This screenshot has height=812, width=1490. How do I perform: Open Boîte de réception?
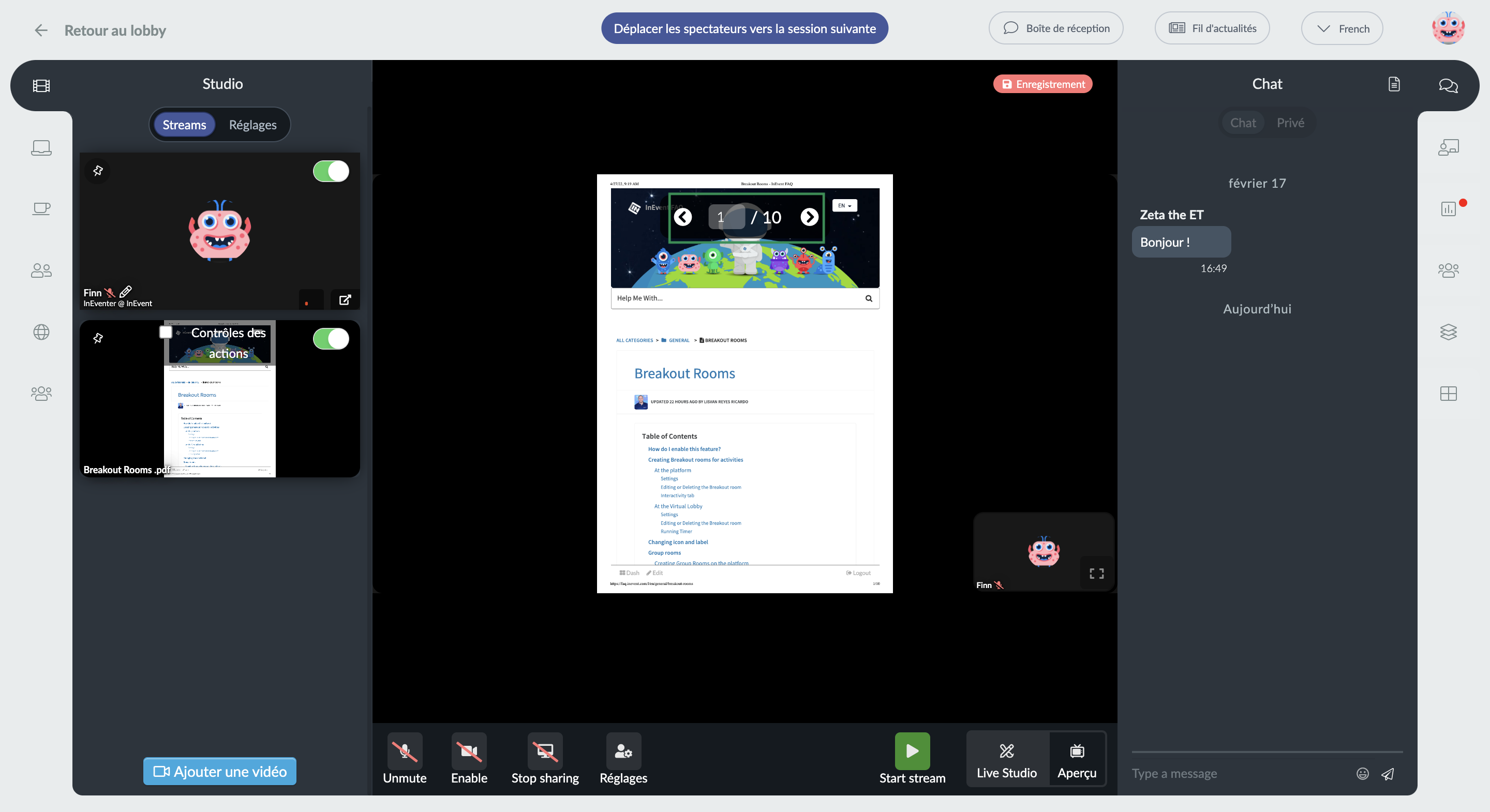click(x=1055, y=28)
